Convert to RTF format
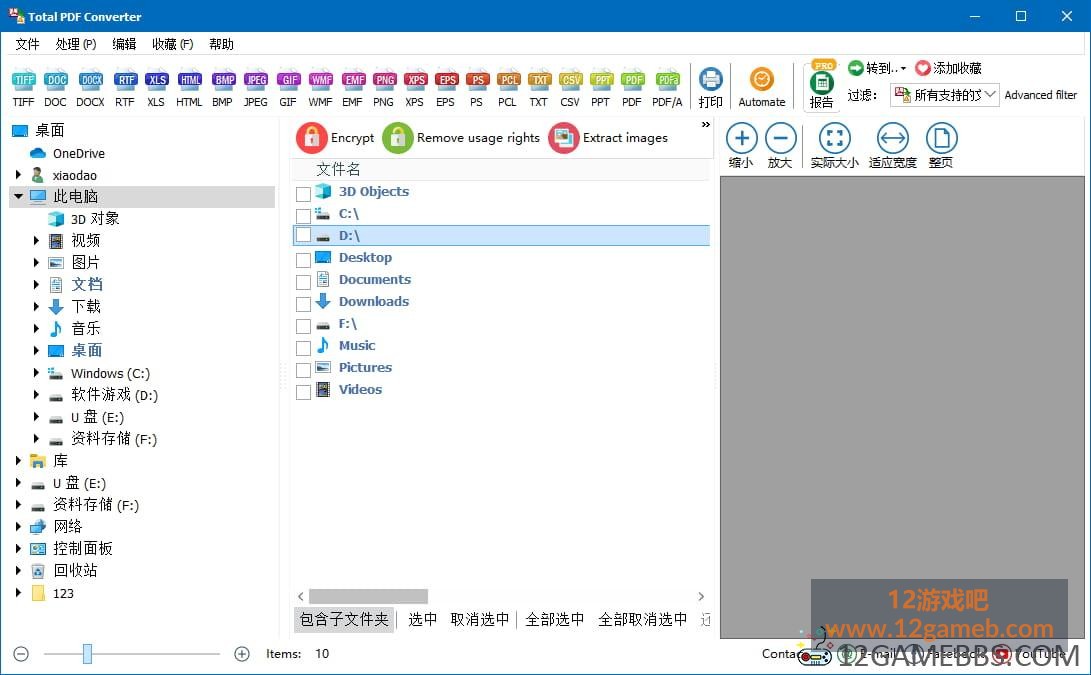 [125, 88]
